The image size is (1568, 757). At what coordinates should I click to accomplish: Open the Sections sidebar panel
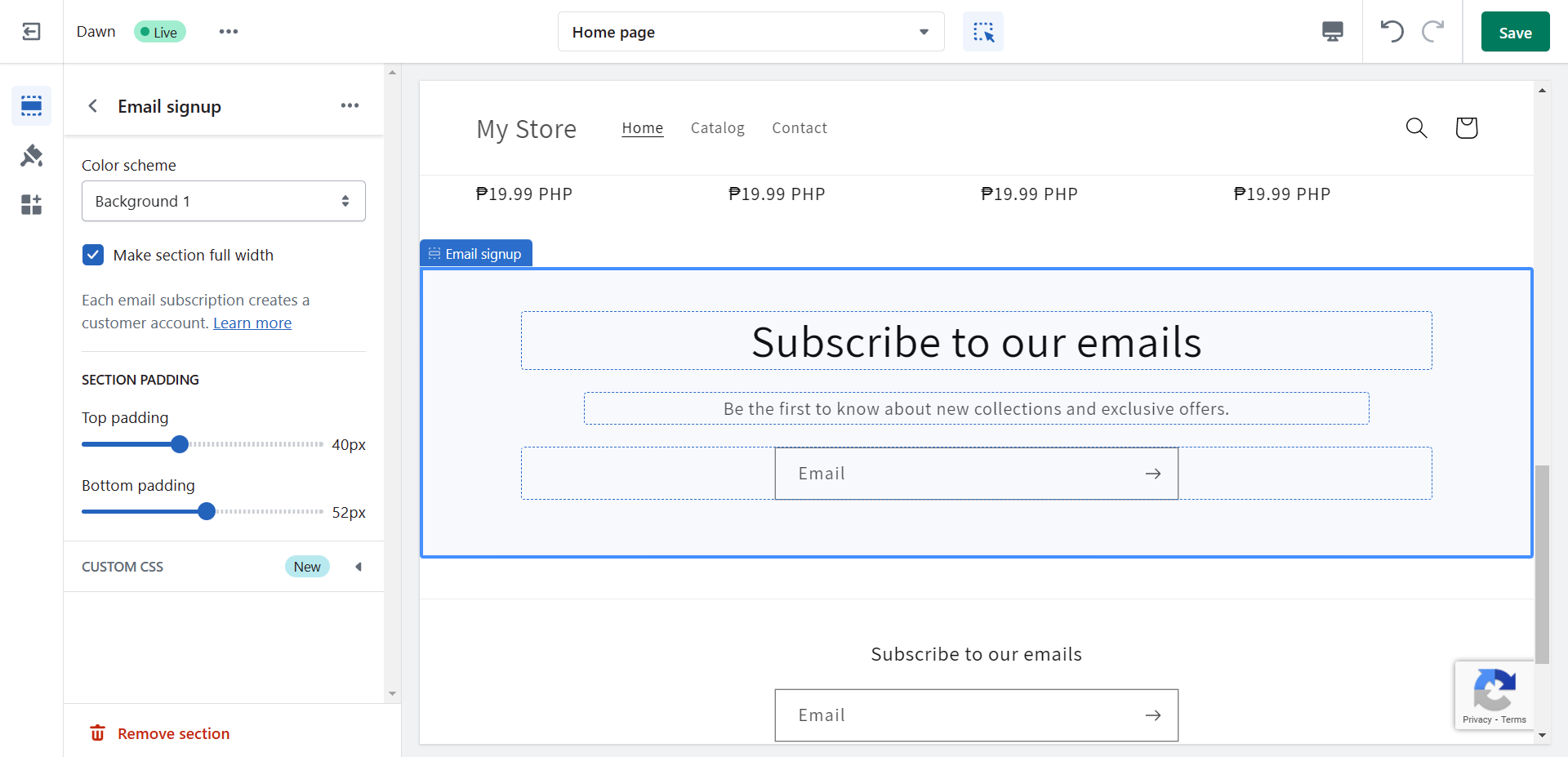[x=31, y=105]
